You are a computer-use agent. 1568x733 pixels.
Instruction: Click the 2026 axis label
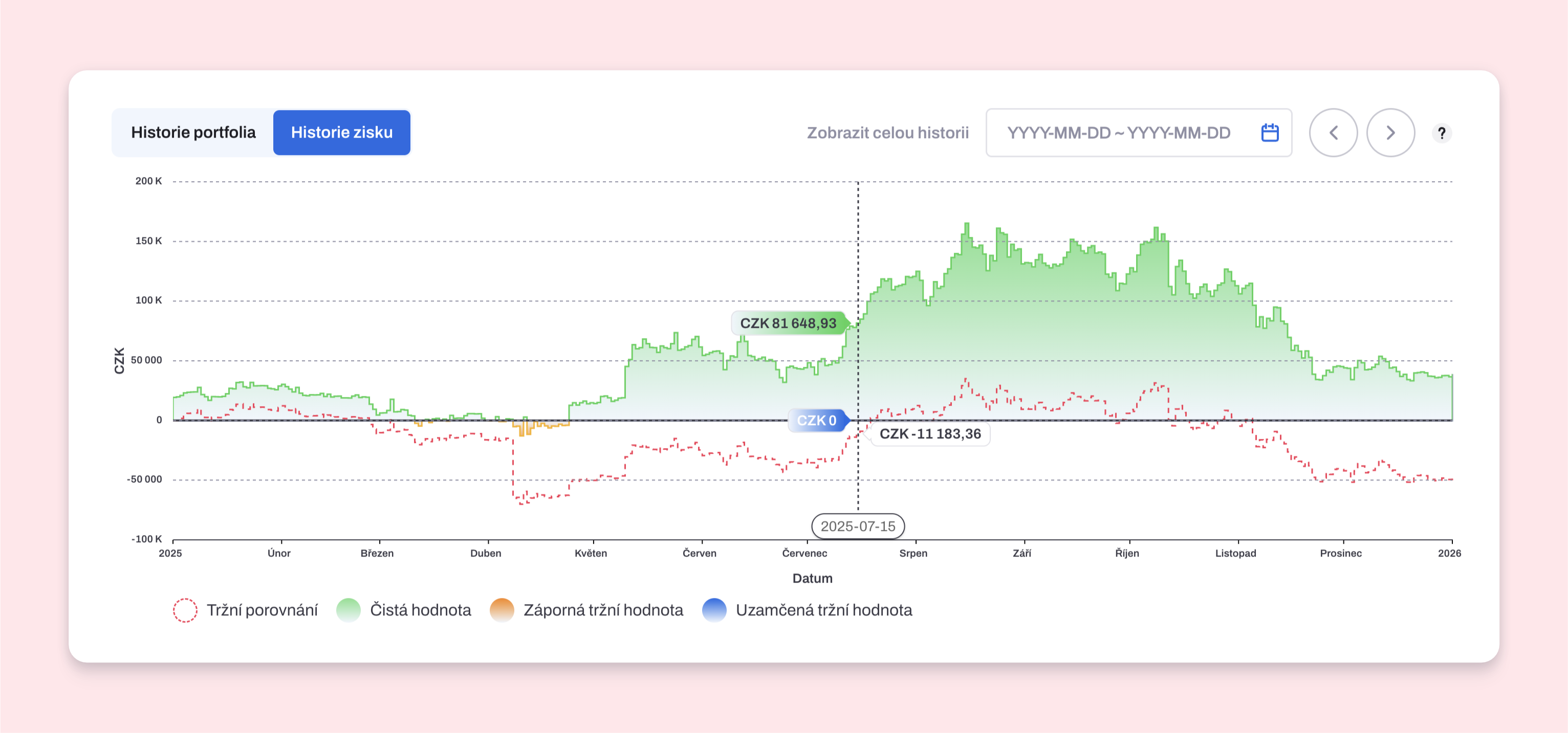1449,553
